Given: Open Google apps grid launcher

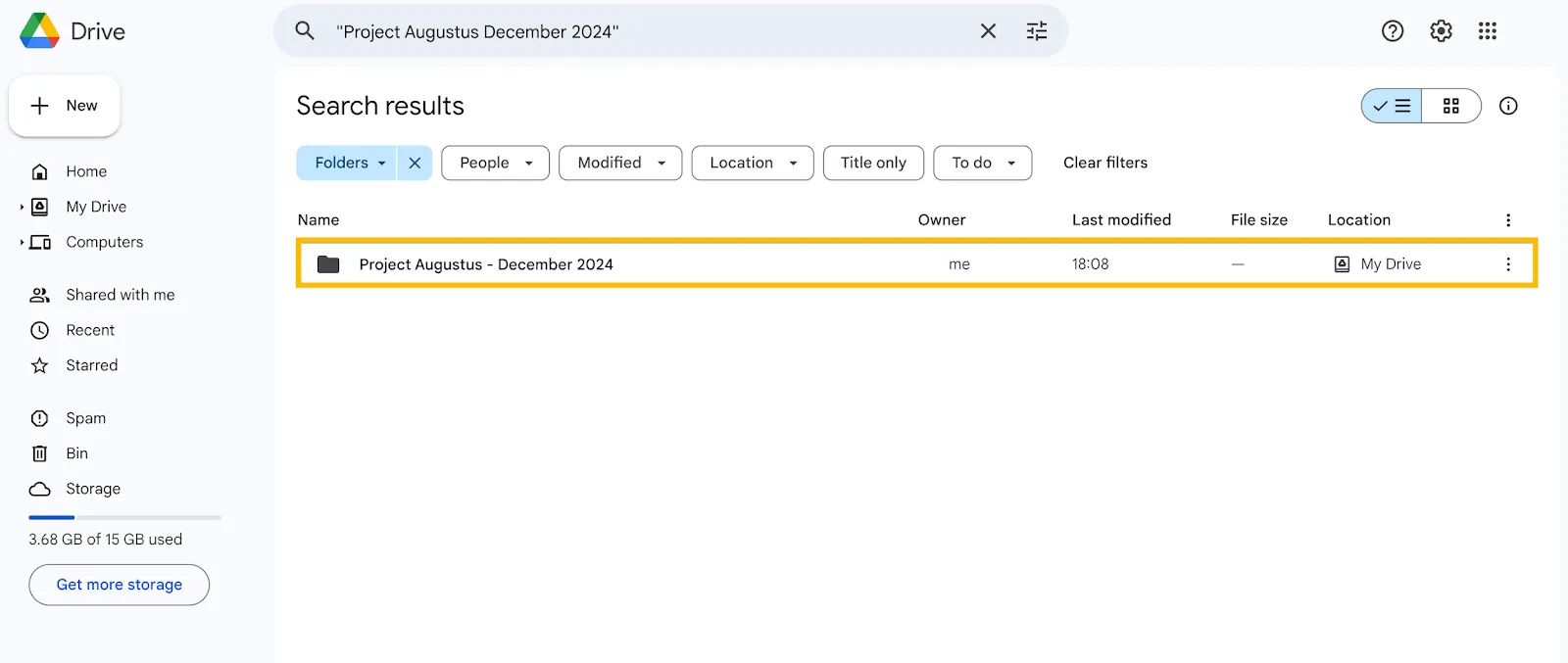Looking at the screenshot, I should tap(1488, 31).
